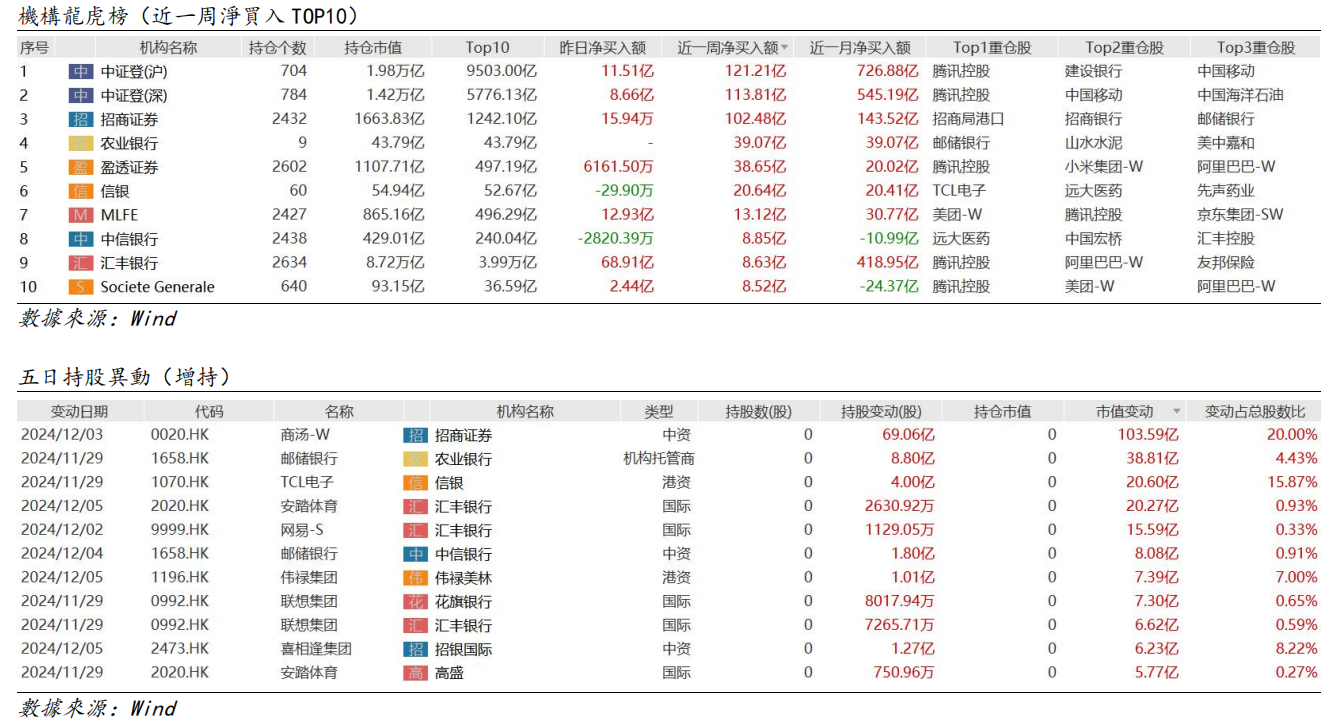Click the 友邦保险 stock name

1226,263
